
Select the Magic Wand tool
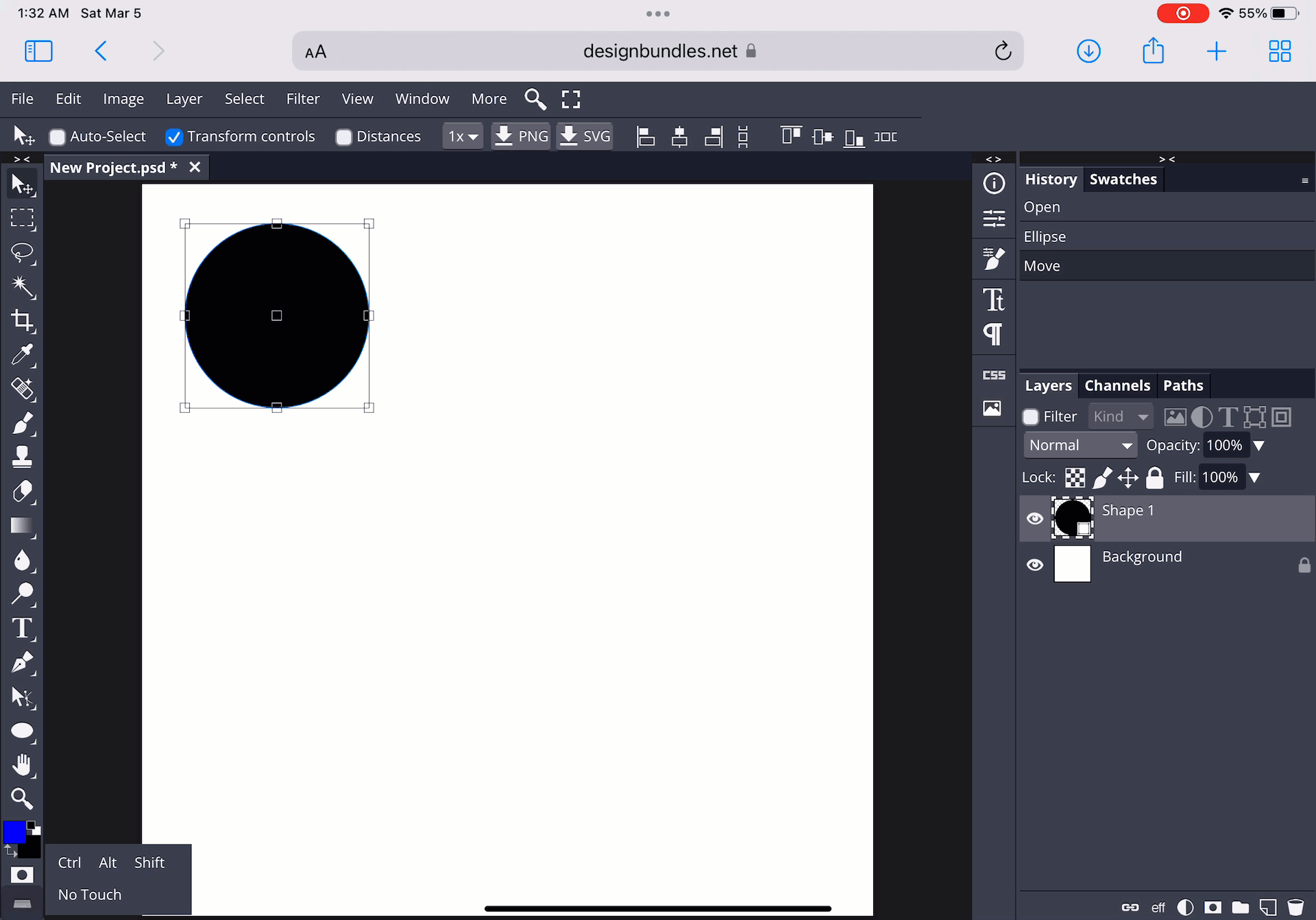coord(22,287)
